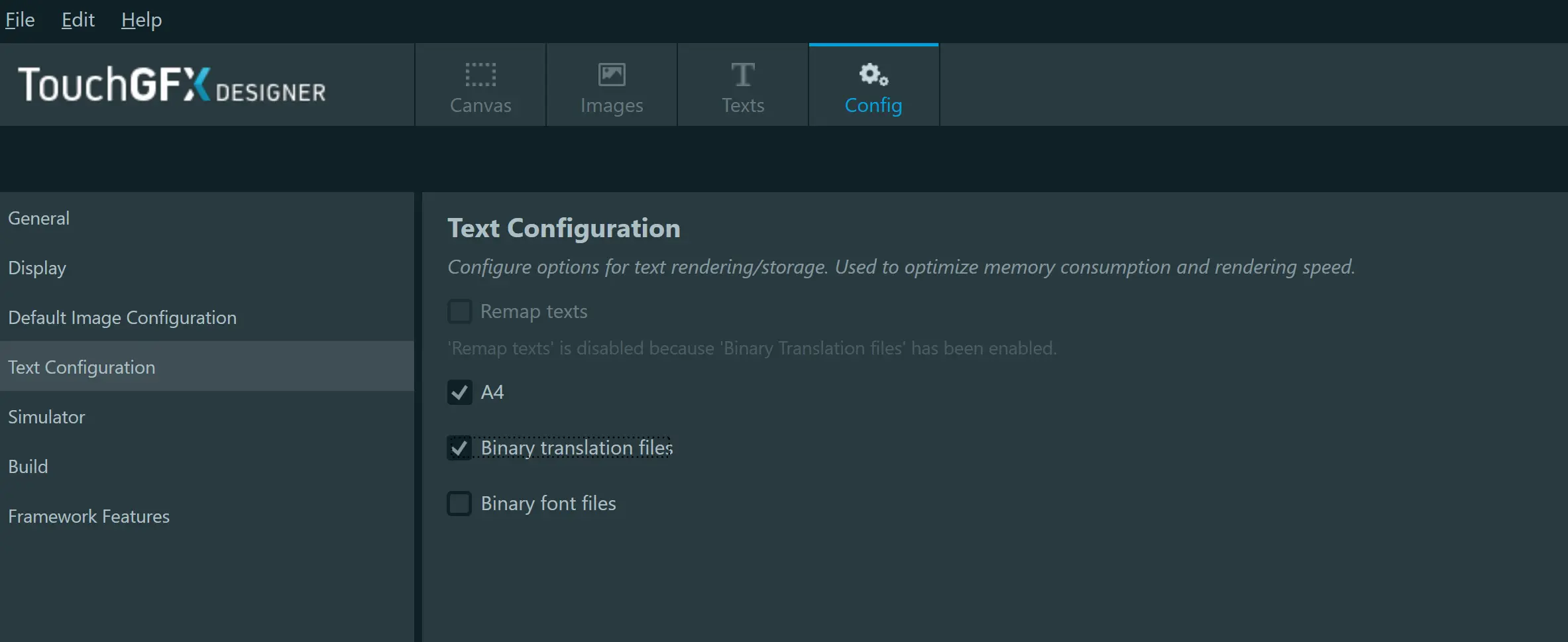Open the Help menu
The height and width of the screenshot is (642, 1568).
[x=141, y=20]
